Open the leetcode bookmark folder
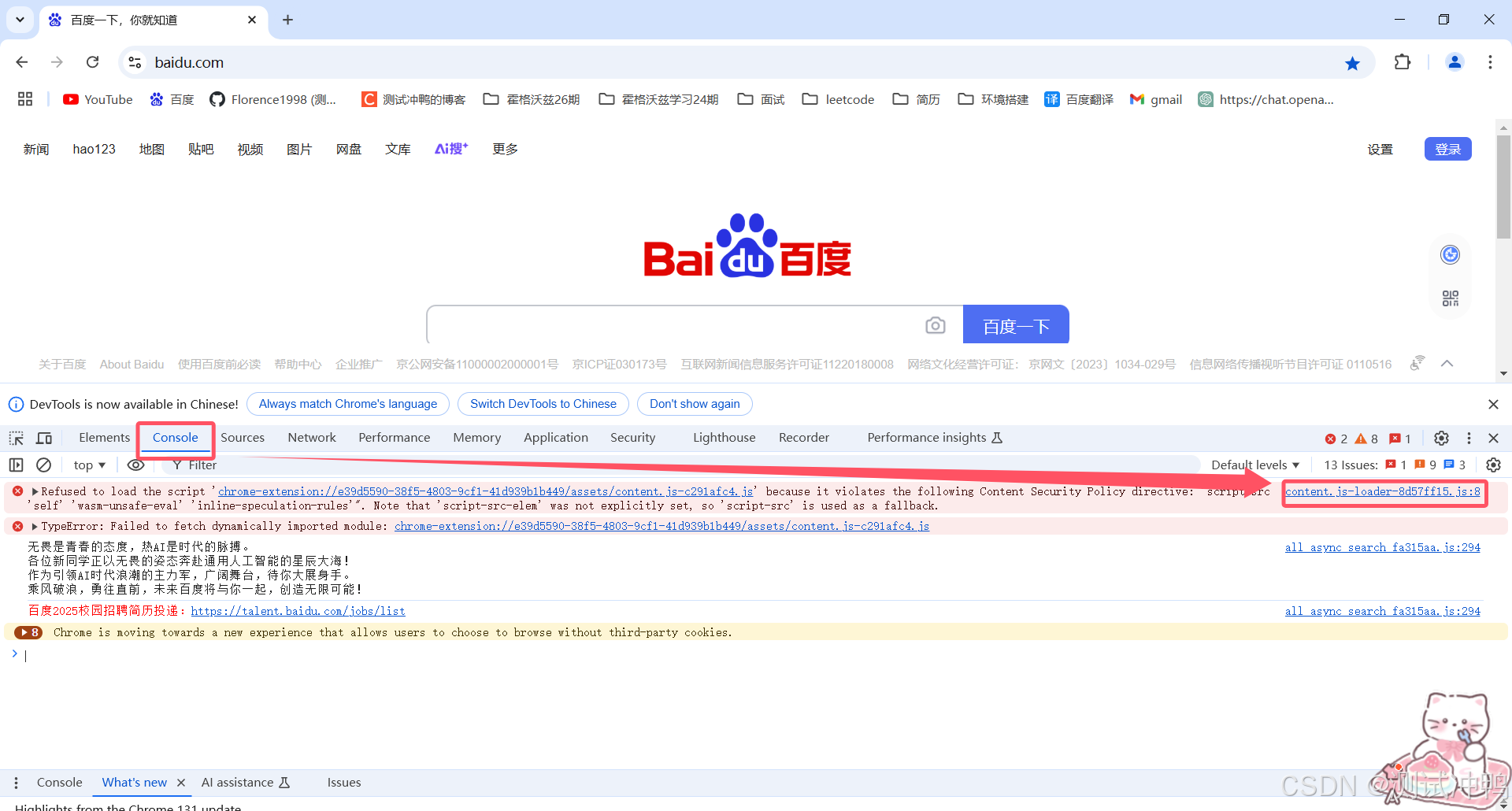 (838, 99)
